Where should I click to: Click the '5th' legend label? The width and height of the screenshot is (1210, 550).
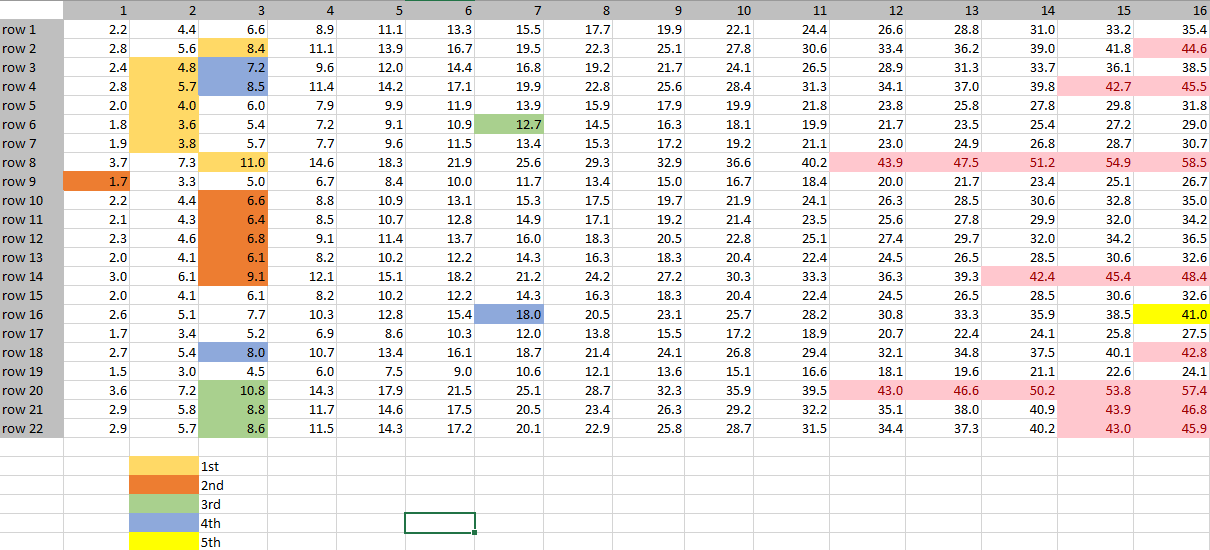211,542
